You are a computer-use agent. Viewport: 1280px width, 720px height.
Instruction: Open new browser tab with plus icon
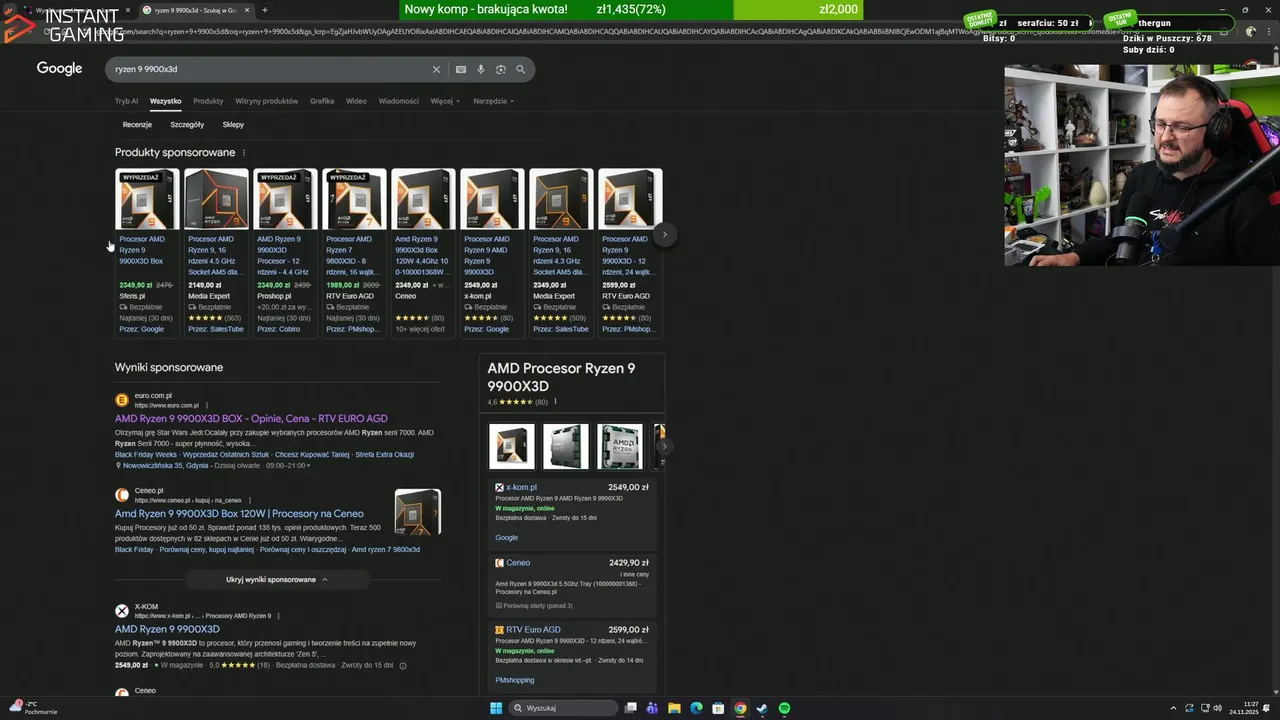(265, 10)
